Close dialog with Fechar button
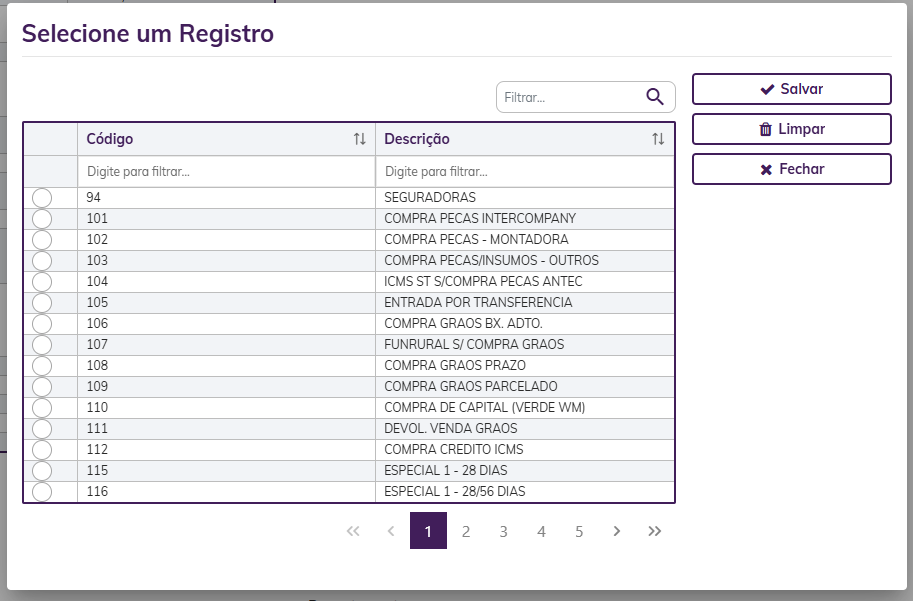The image size is (913, 601). (791, 169)
